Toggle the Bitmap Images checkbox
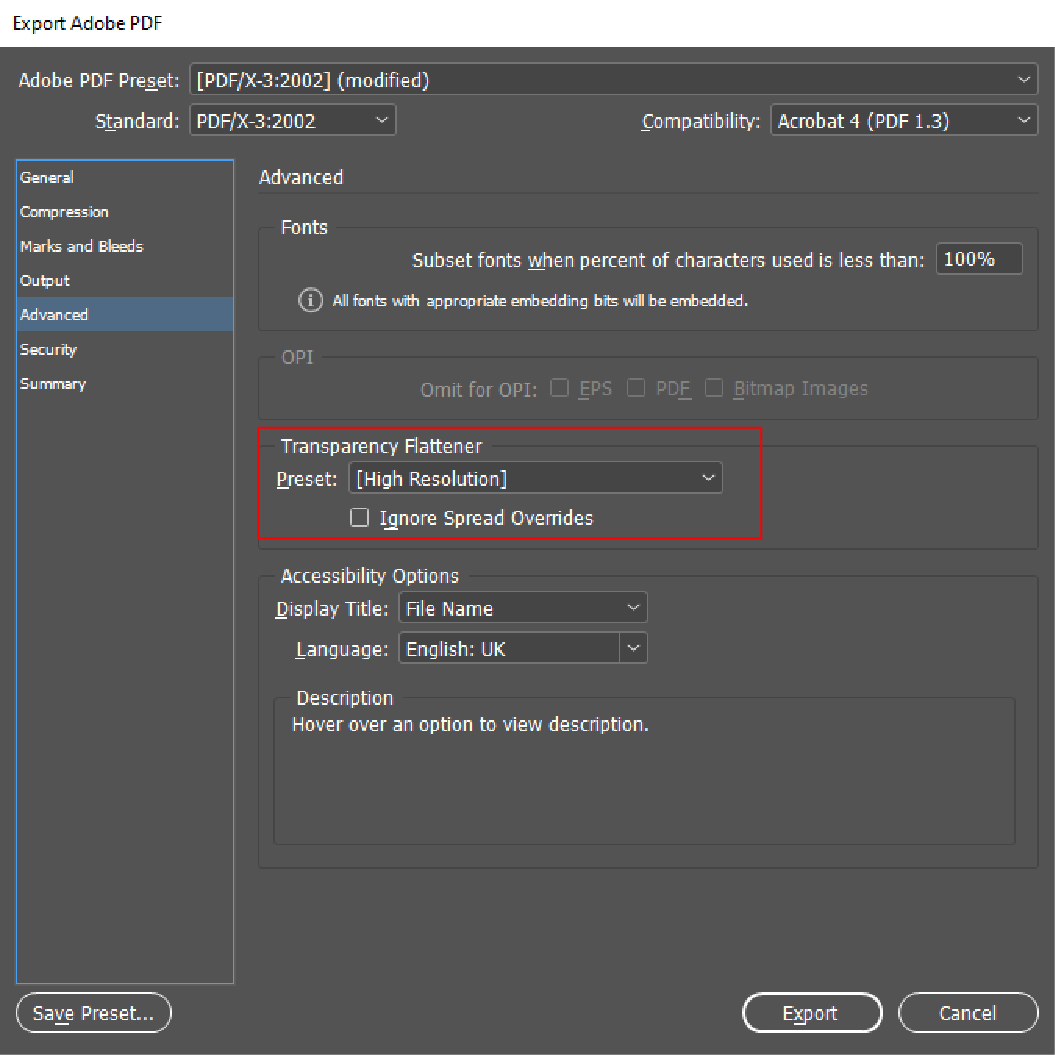The height and width of the screenshot is (1055, 1055). point(714,388)
